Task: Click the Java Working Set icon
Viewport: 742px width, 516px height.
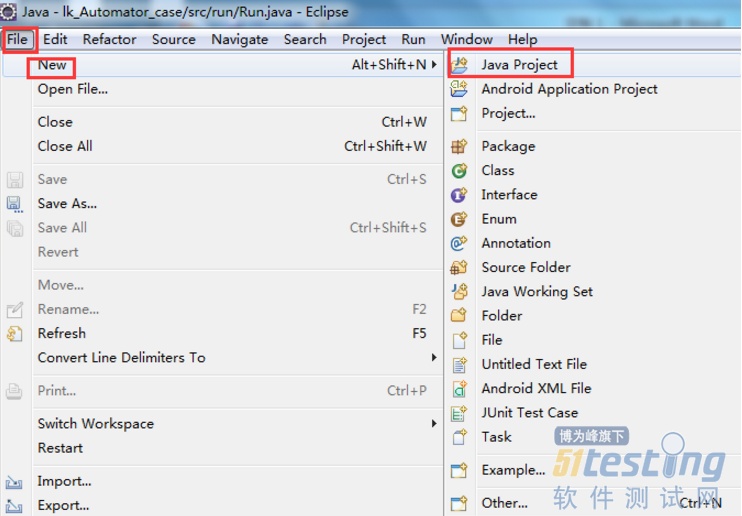Action: (x=459, y=292)
